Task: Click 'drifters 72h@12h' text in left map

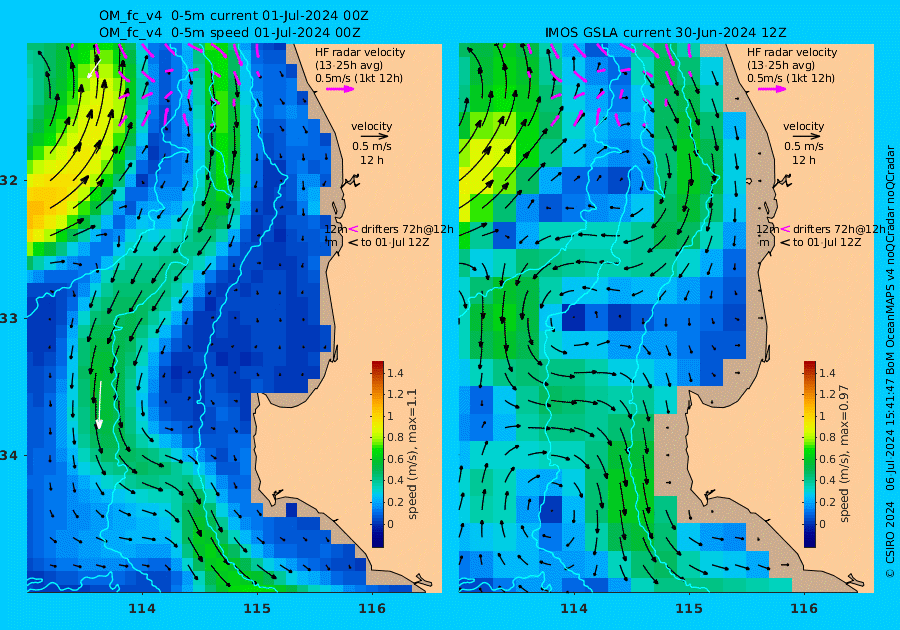Action: pyautogui.click(x=407, y=230)
